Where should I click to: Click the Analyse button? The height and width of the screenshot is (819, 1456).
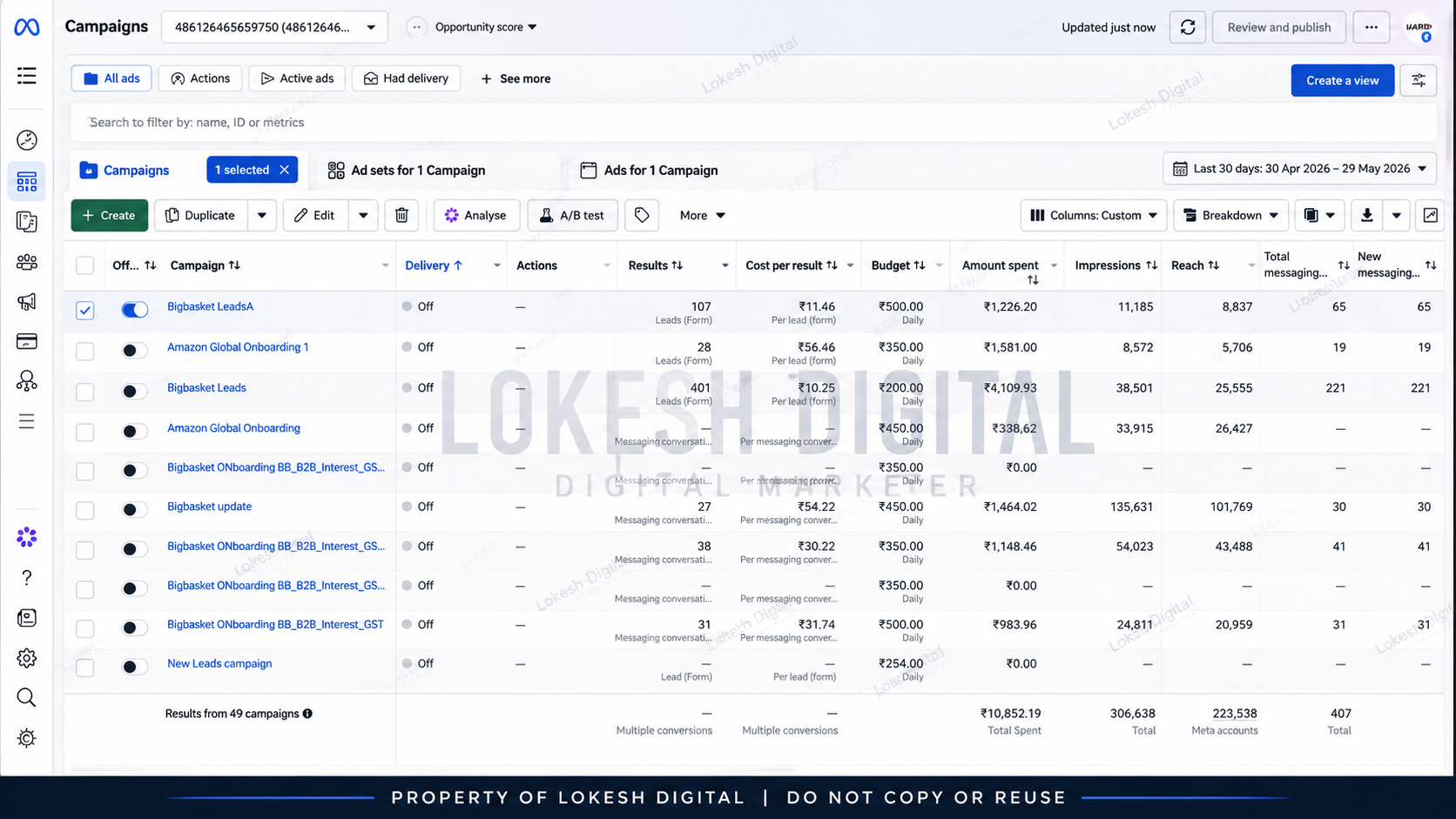[476, 215]
